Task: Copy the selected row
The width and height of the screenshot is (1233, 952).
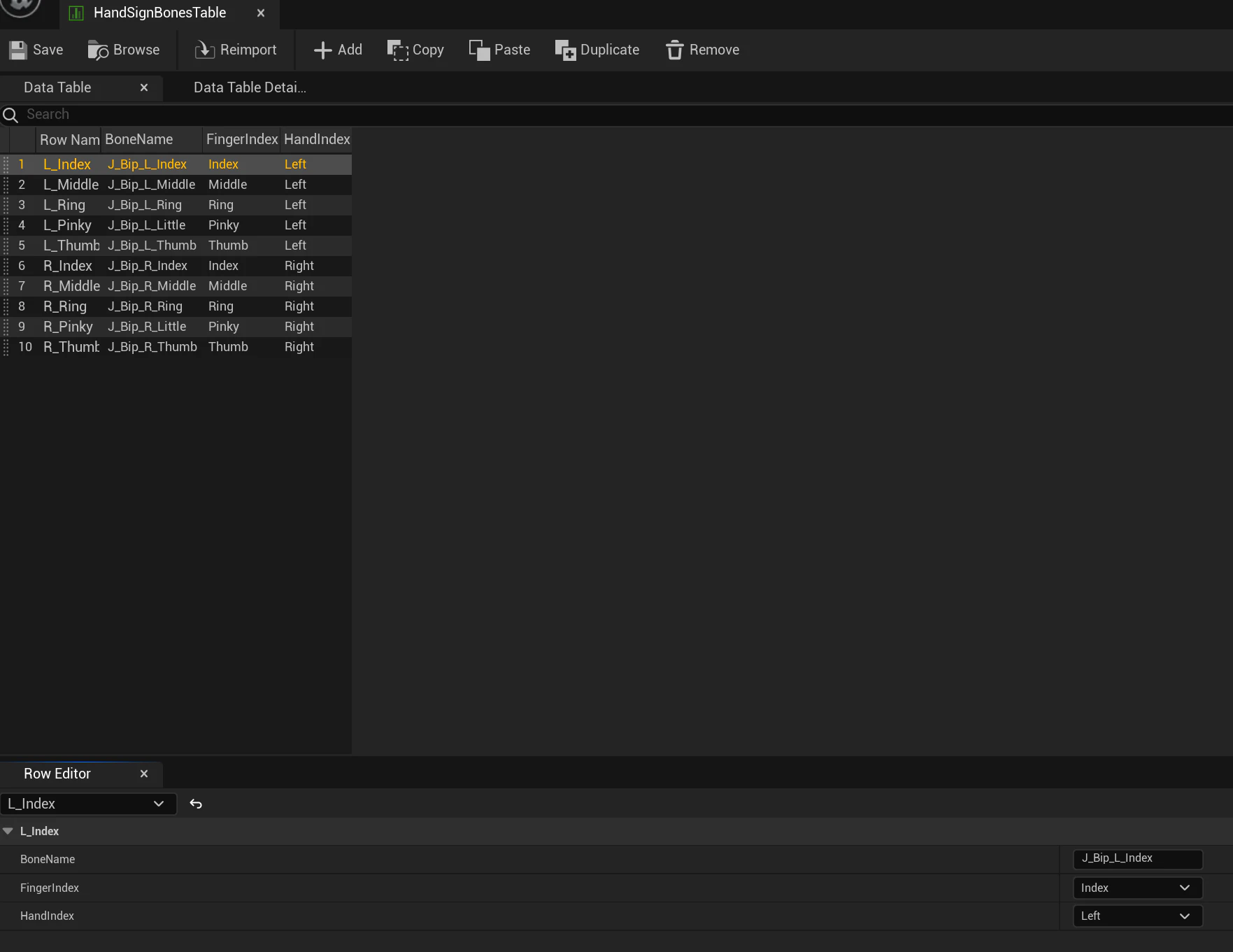Action: click(415, 50)
